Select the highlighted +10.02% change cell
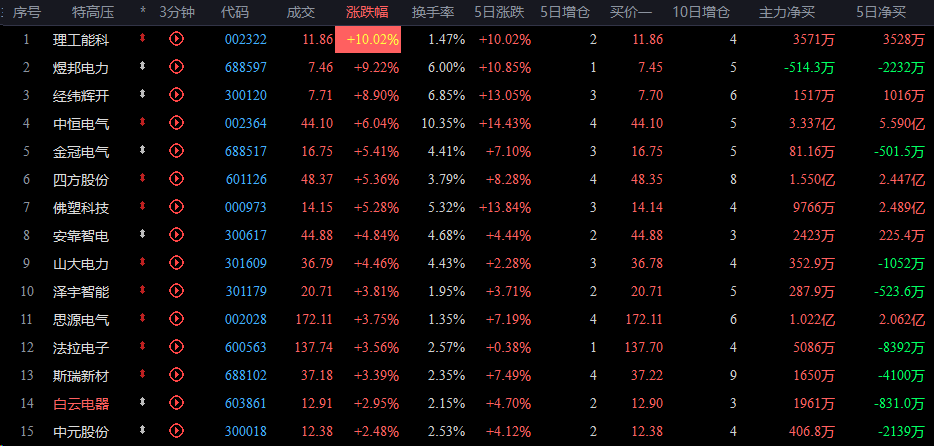This screenshot has width=934, height=446. click(368, 39)
